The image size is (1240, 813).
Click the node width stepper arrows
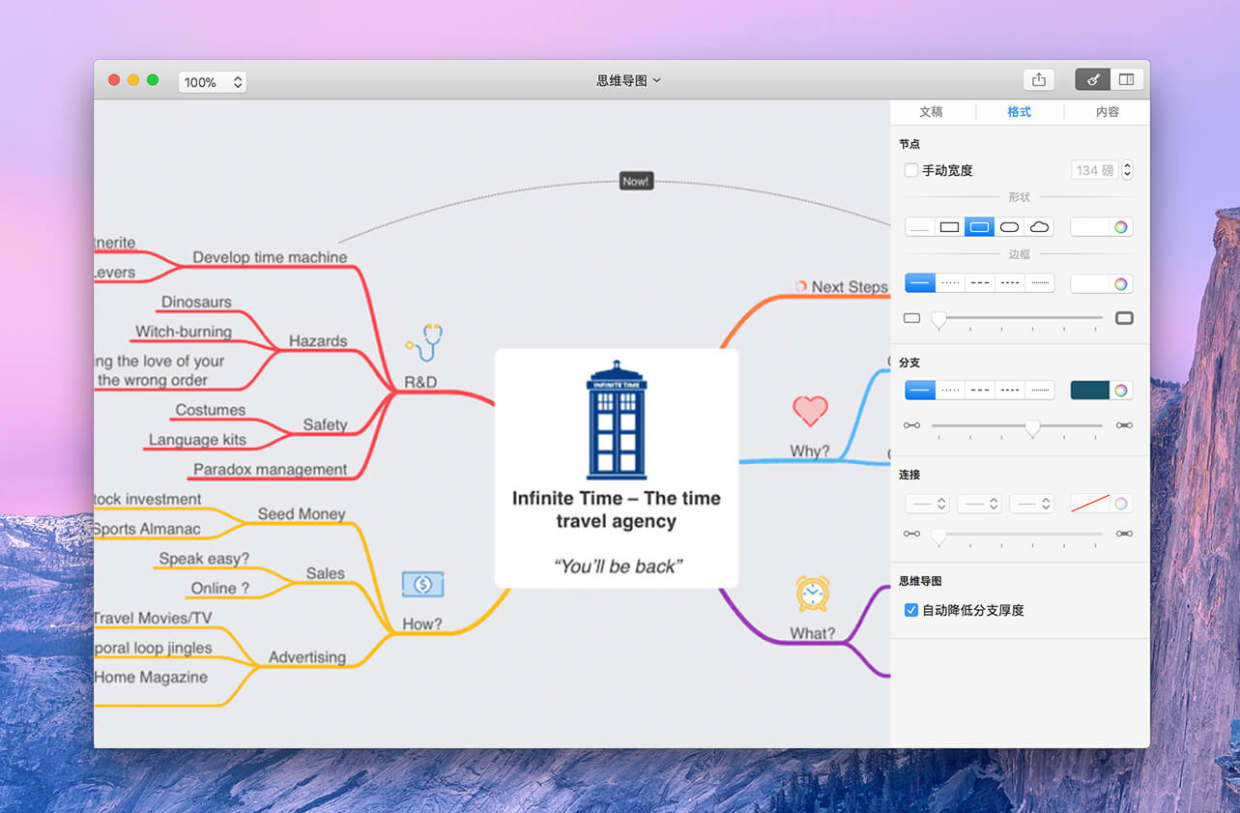1127,170
